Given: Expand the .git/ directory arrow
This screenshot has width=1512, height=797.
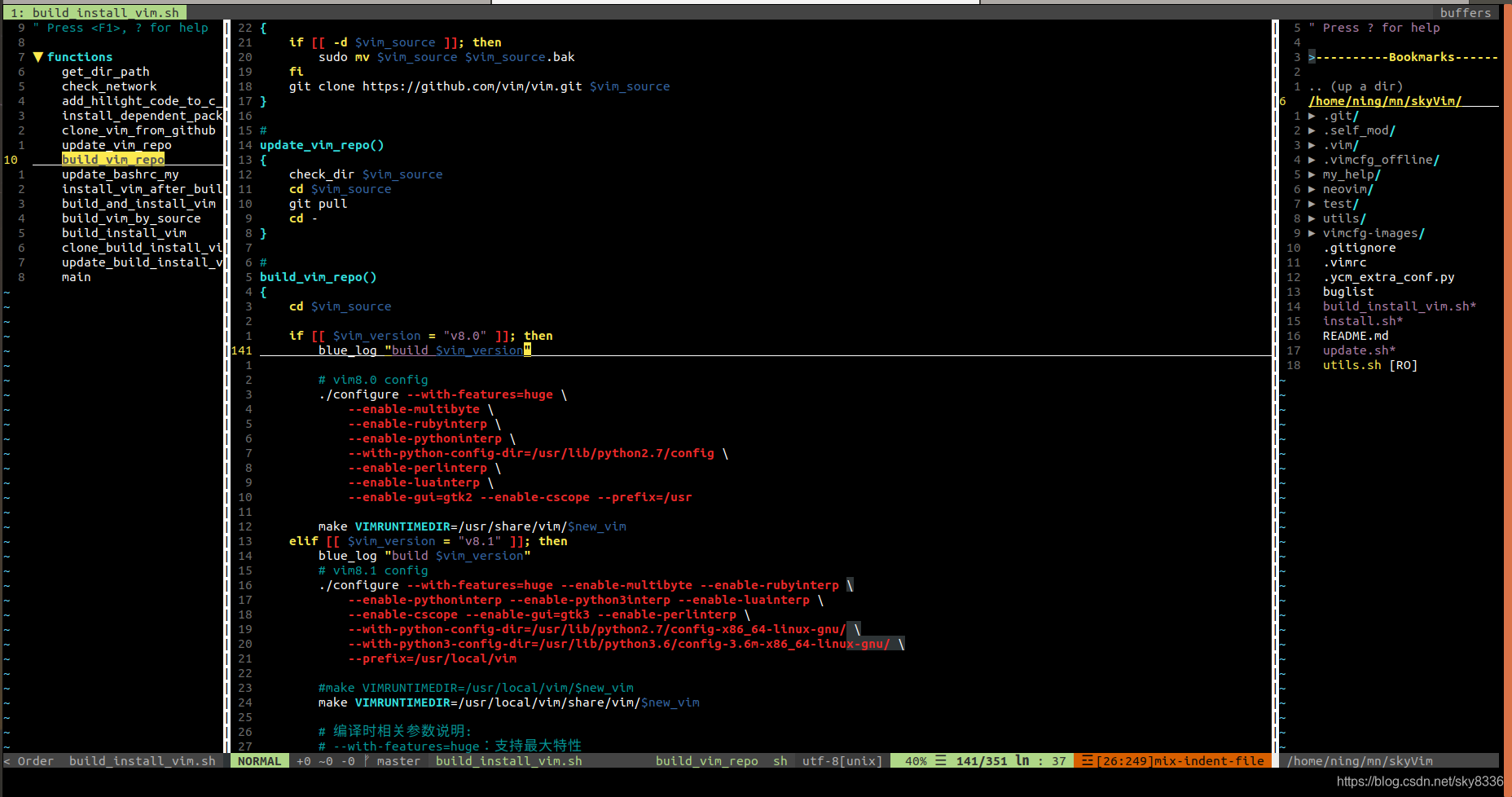Looking at the screenshot, I should point(1312,116).
